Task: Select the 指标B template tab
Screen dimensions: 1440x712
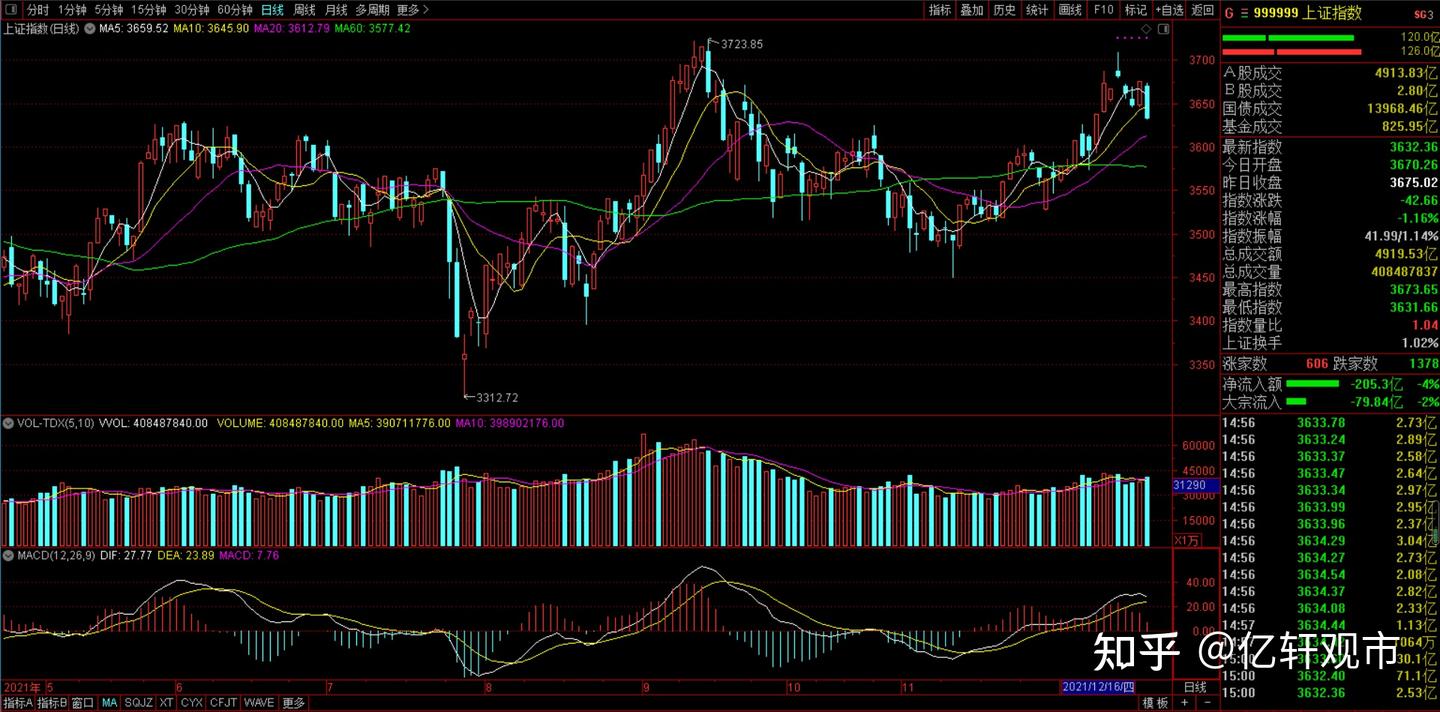Action: click(x=52, y=703)
